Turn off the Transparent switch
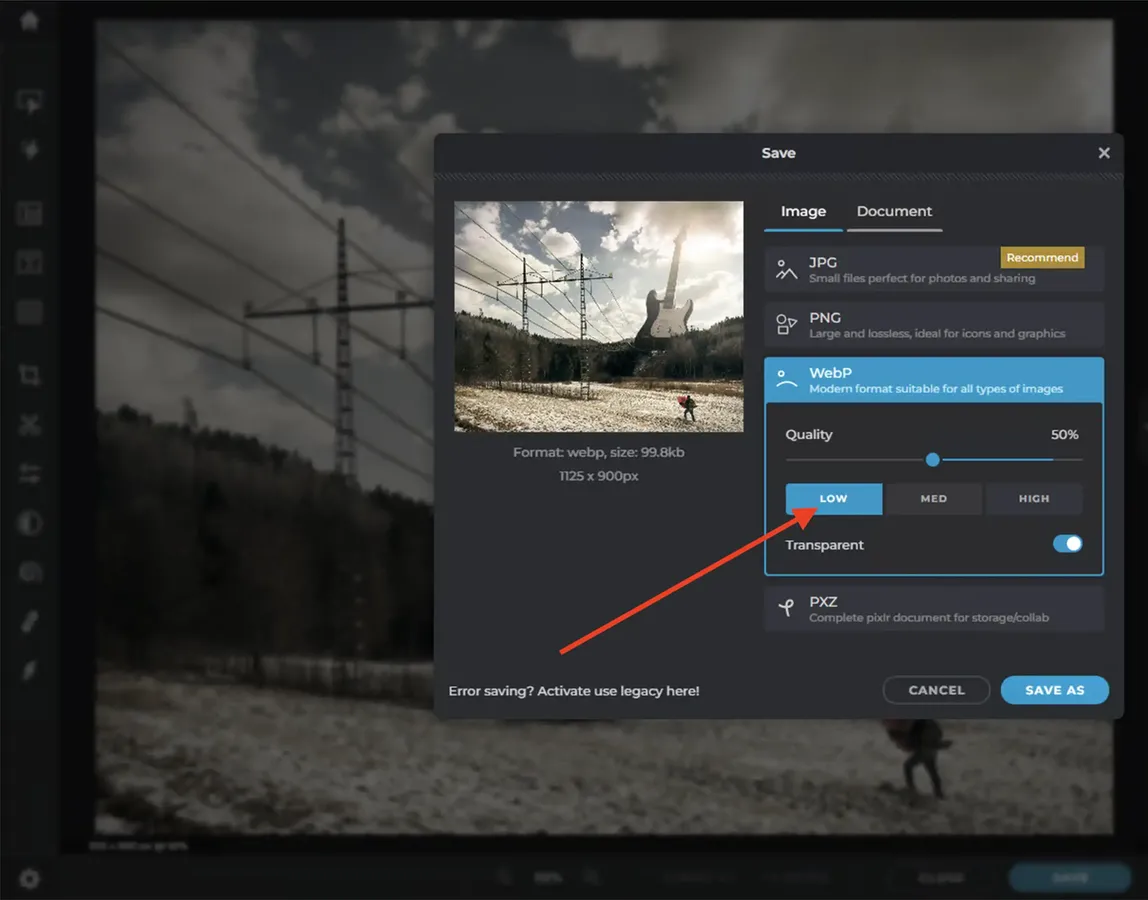The image size is (1148, 900). tap(1067, 544)
